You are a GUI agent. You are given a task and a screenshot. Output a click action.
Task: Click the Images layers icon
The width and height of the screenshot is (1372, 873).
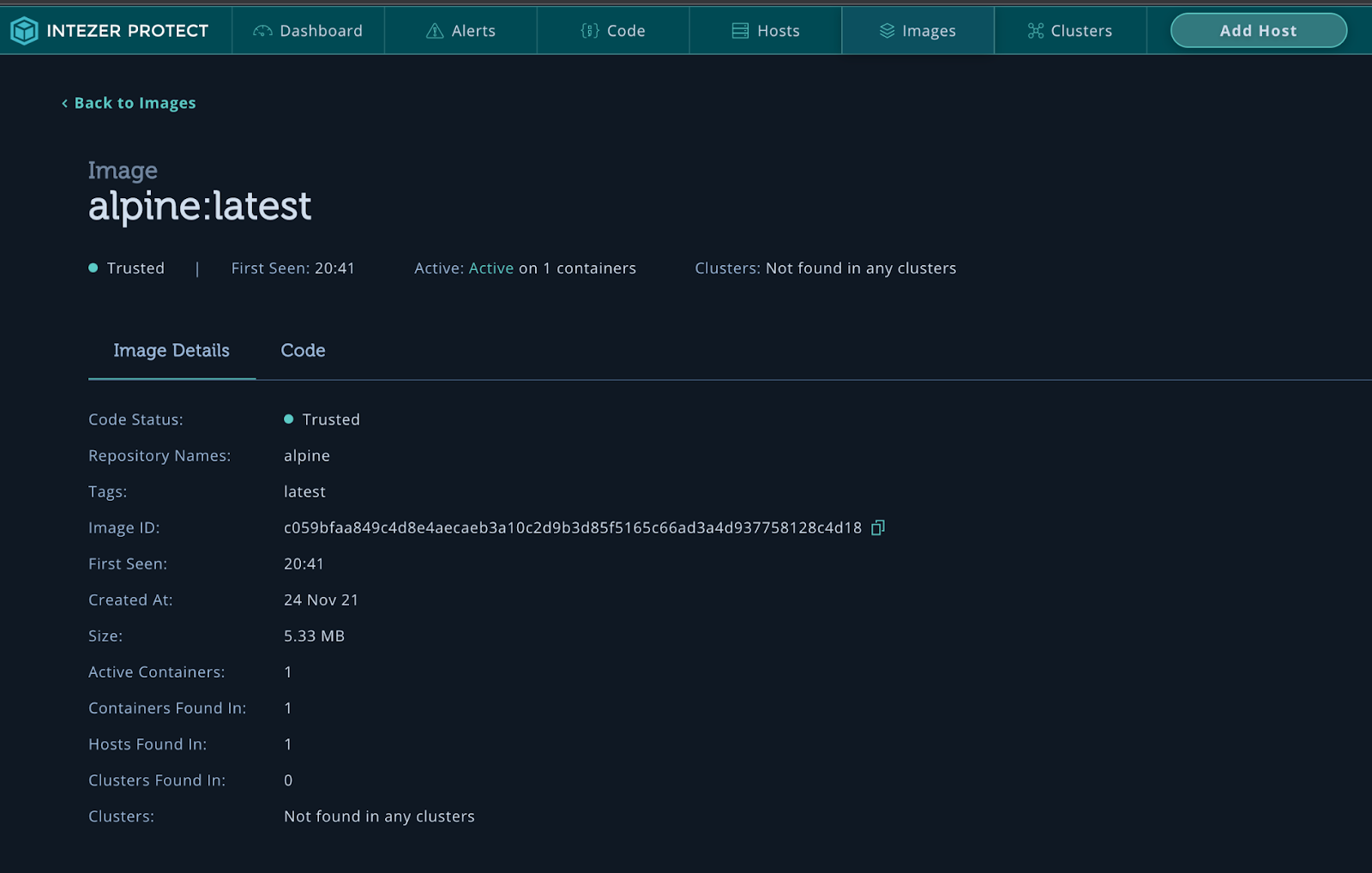(x=888, y=31)
